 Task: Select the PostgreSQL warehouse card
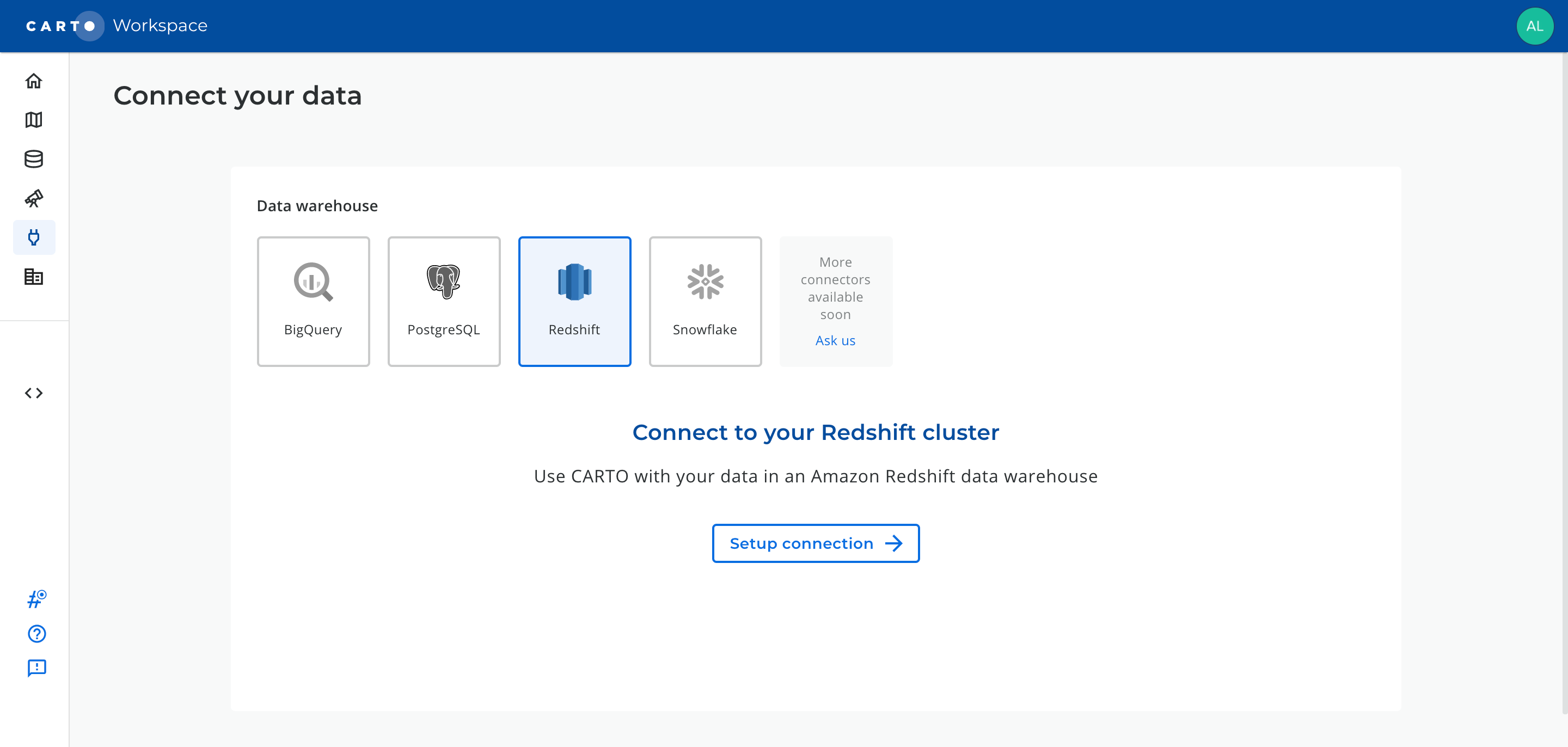pyautogui.click(x=444, y=301)
